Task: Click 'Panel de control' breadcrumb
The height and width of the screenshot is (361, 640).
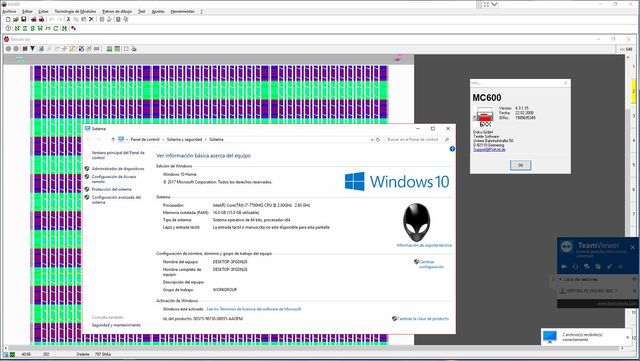Action: (145, 140)
